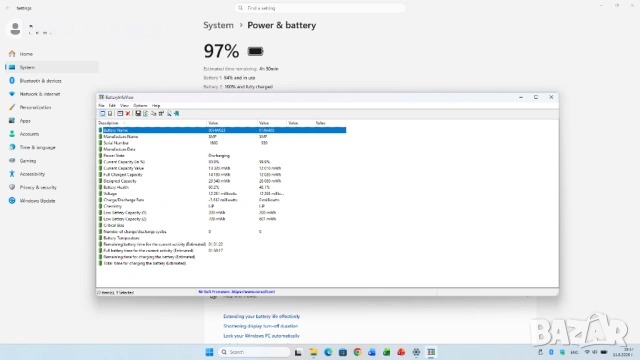Select the Battery Name row
Viewport: 640px width, 360px height.
coord(222,130)
